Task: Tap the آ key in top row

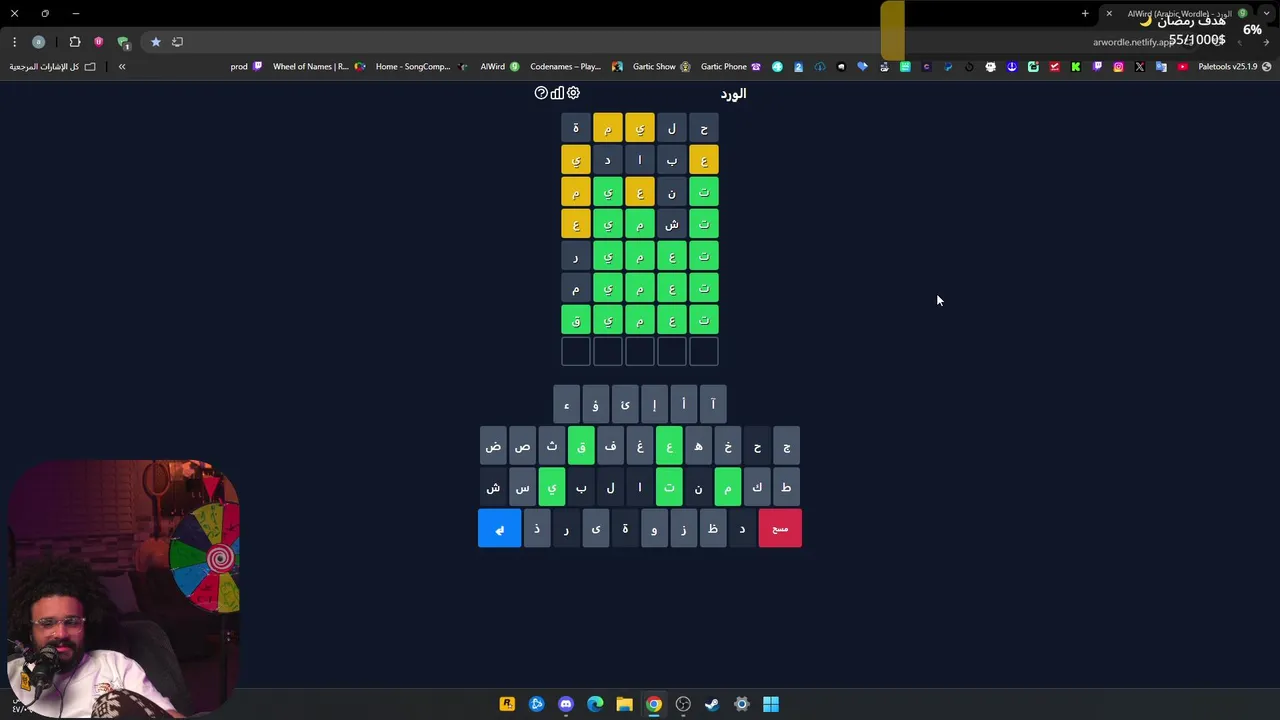Action: coord(713,404)
